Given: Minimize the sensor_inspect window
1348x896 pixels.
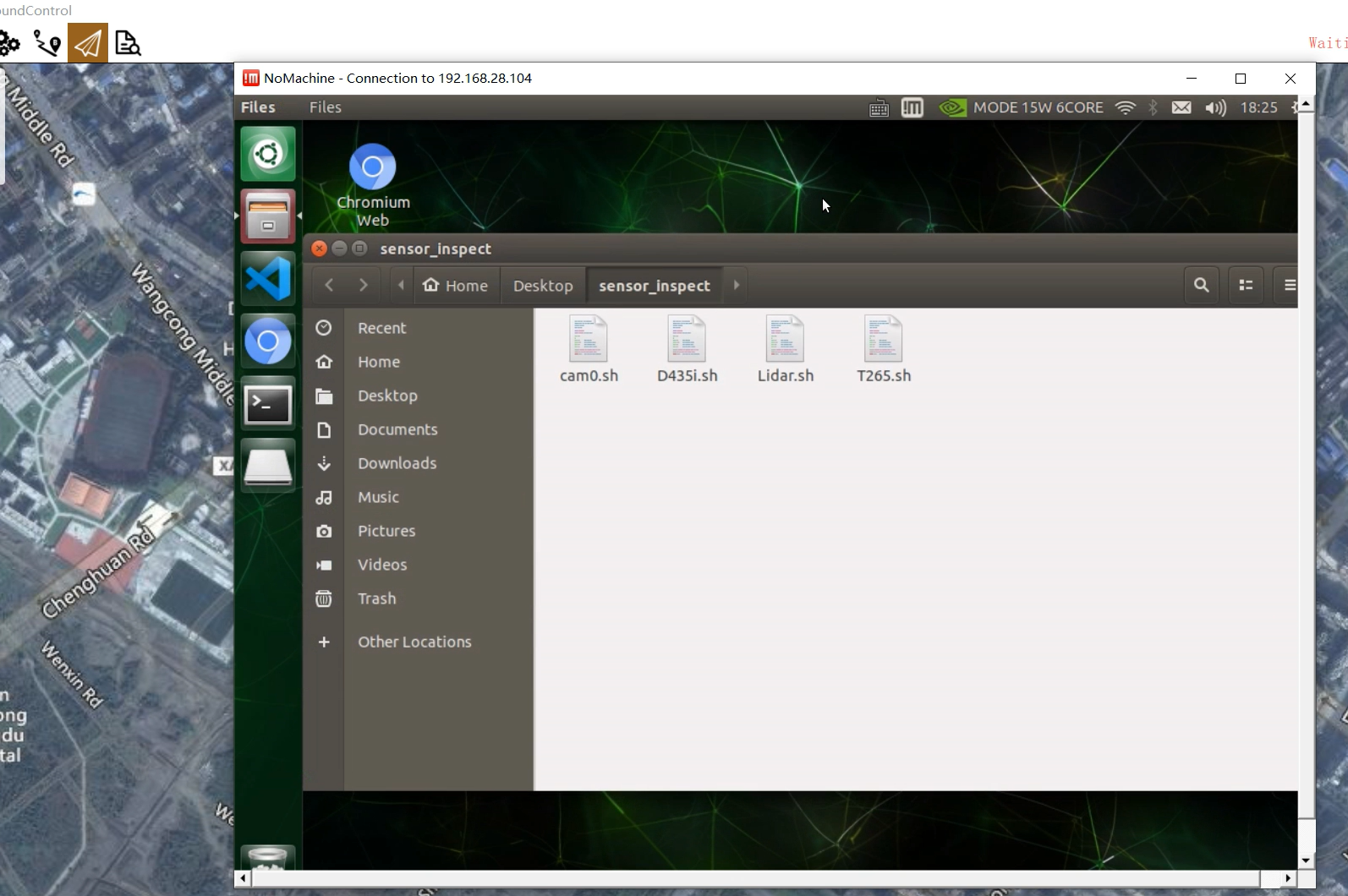Looking at the screenshot, I should click(339, 249).
